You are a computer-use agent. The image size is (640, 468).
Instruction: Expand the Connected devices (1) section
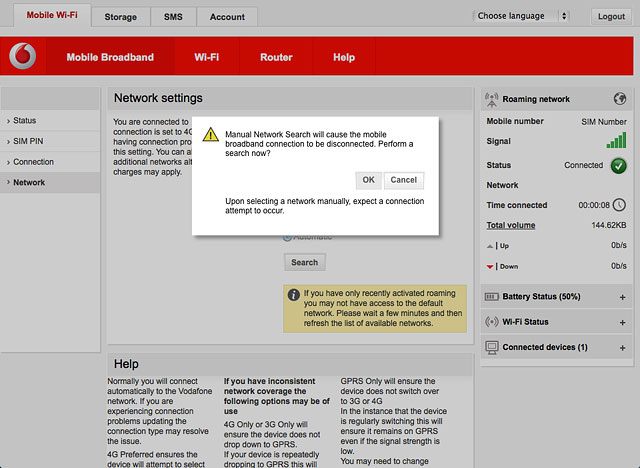[622, 348]
